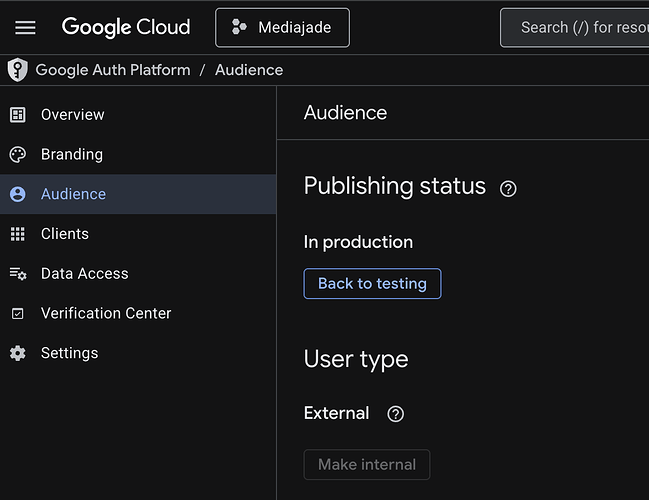Click the Clients grid icon
This screenshot has width=649, height=500.
(x=18, y=234)
